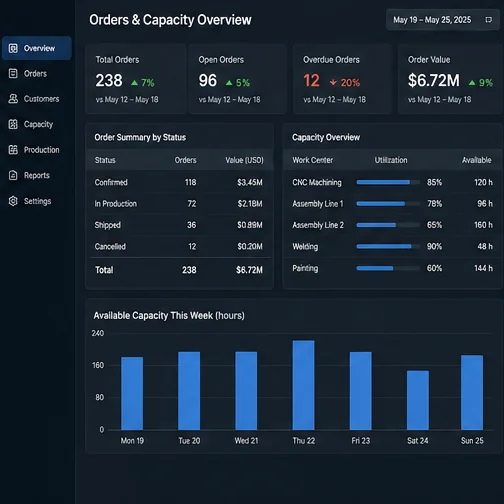Image resolution: width=504 pixels, height=504 pixels.
Task: Open the Settings page label
Action: coord(37,201)
